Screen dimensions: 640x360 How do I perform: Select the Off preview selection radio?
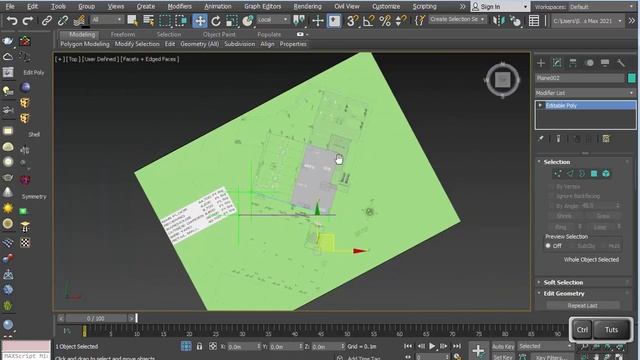click(x=548, y=246)
